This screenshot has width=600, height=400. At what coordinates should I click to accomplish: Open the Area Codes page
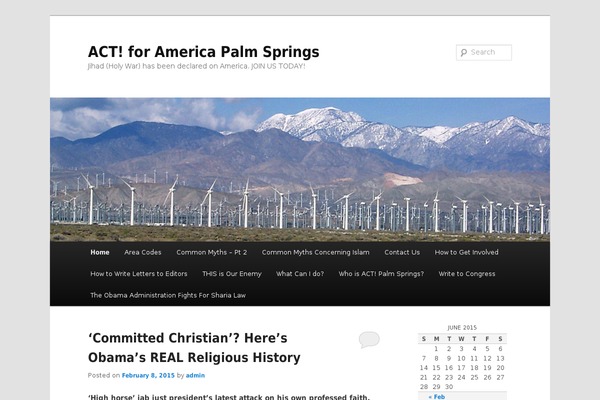click(x=143, y=252)
